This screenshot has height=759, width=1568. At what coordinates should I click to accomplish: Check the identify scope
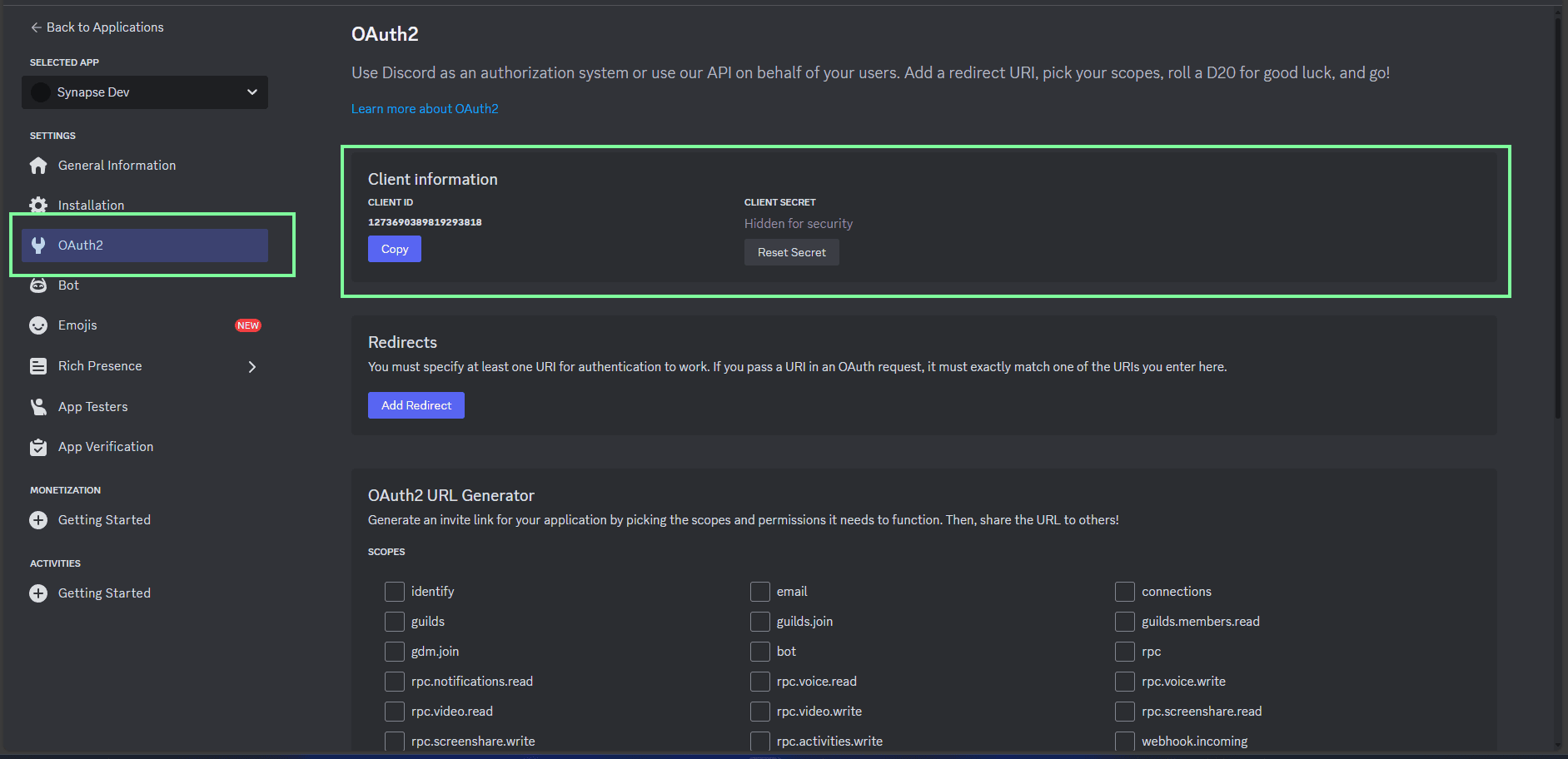(x=395, y=592)
